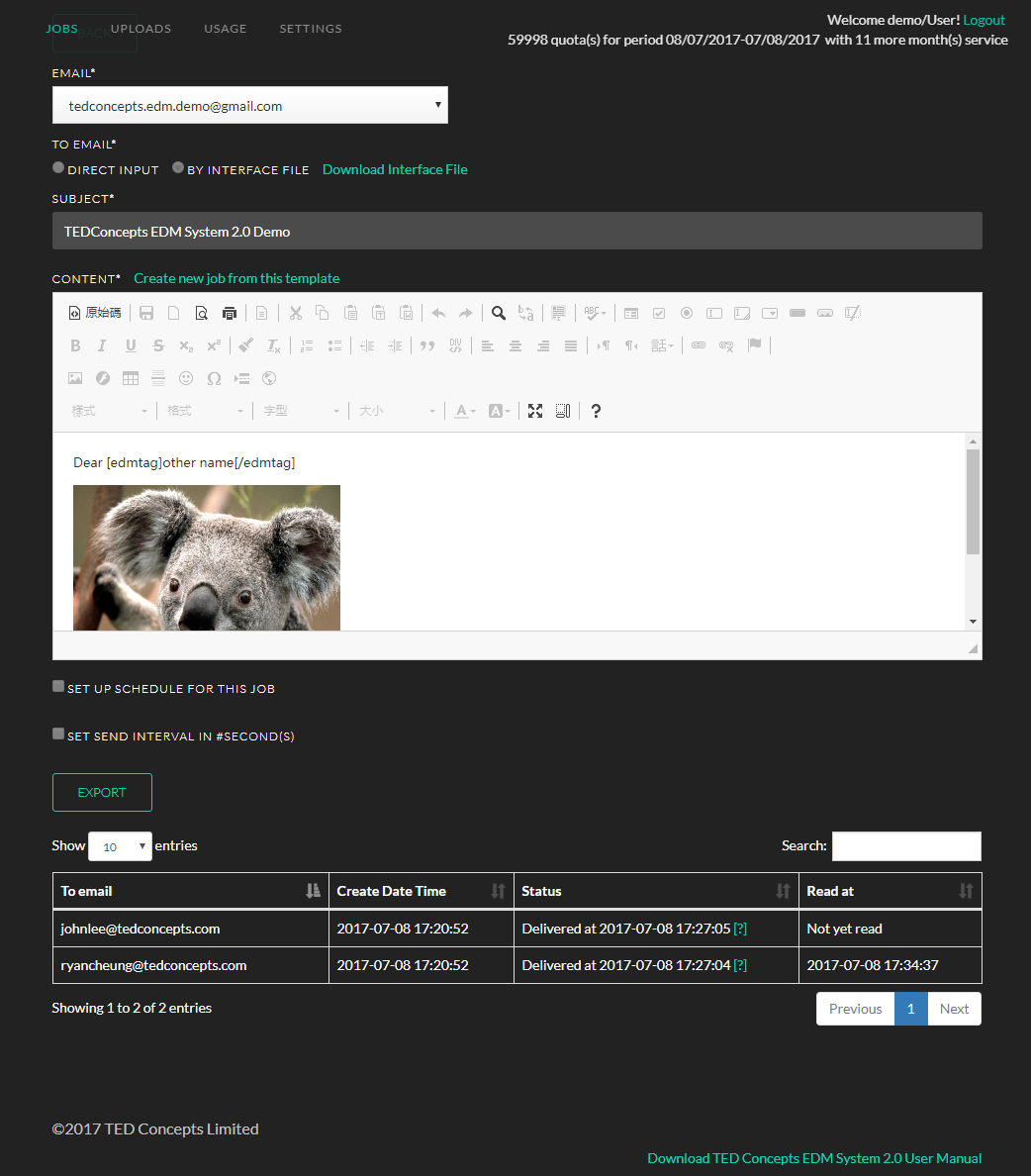Open the text color picker
The image size is (1031, 1176).
point(465,411)
